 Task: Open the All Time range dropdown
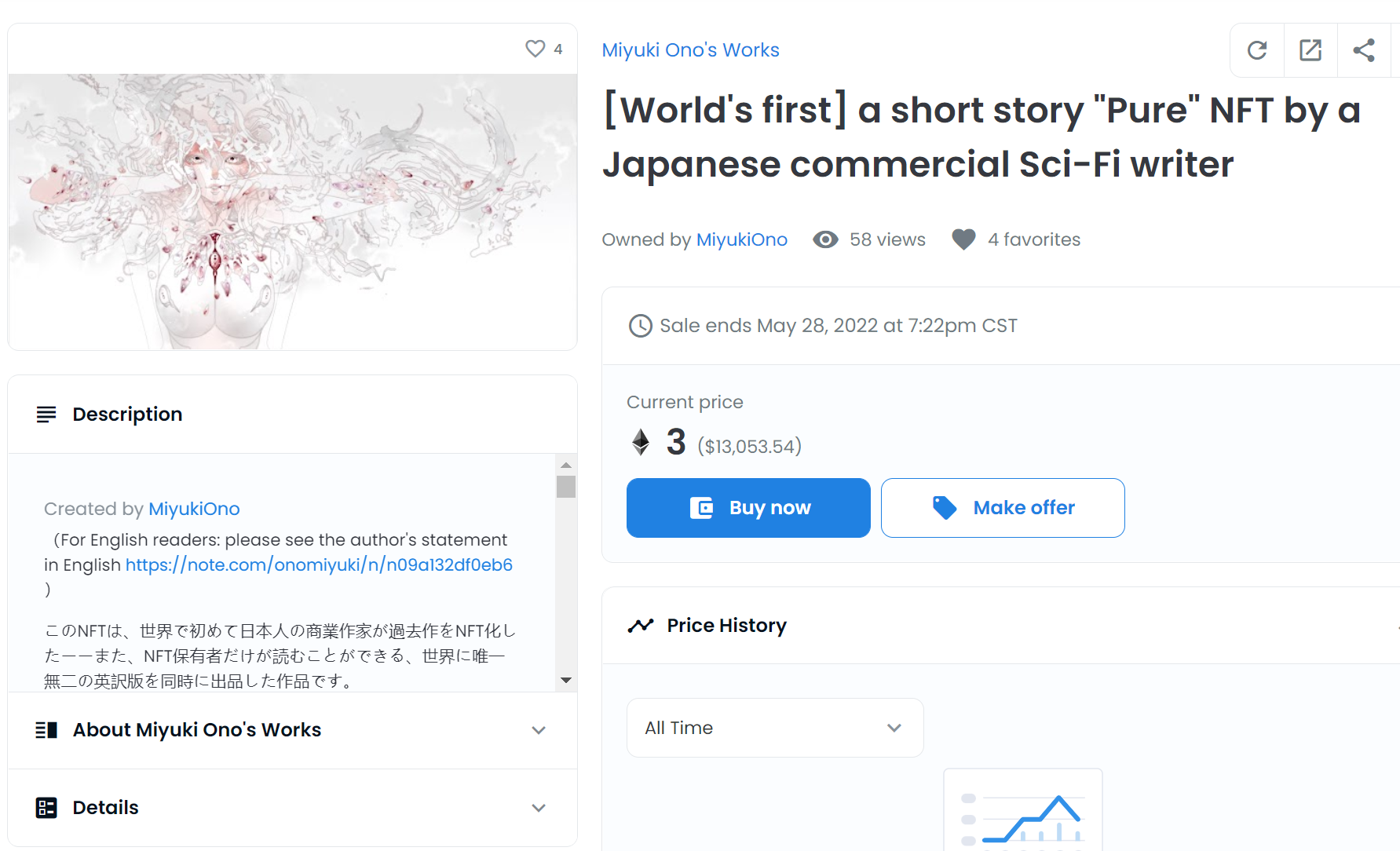(x=775, y=728)
